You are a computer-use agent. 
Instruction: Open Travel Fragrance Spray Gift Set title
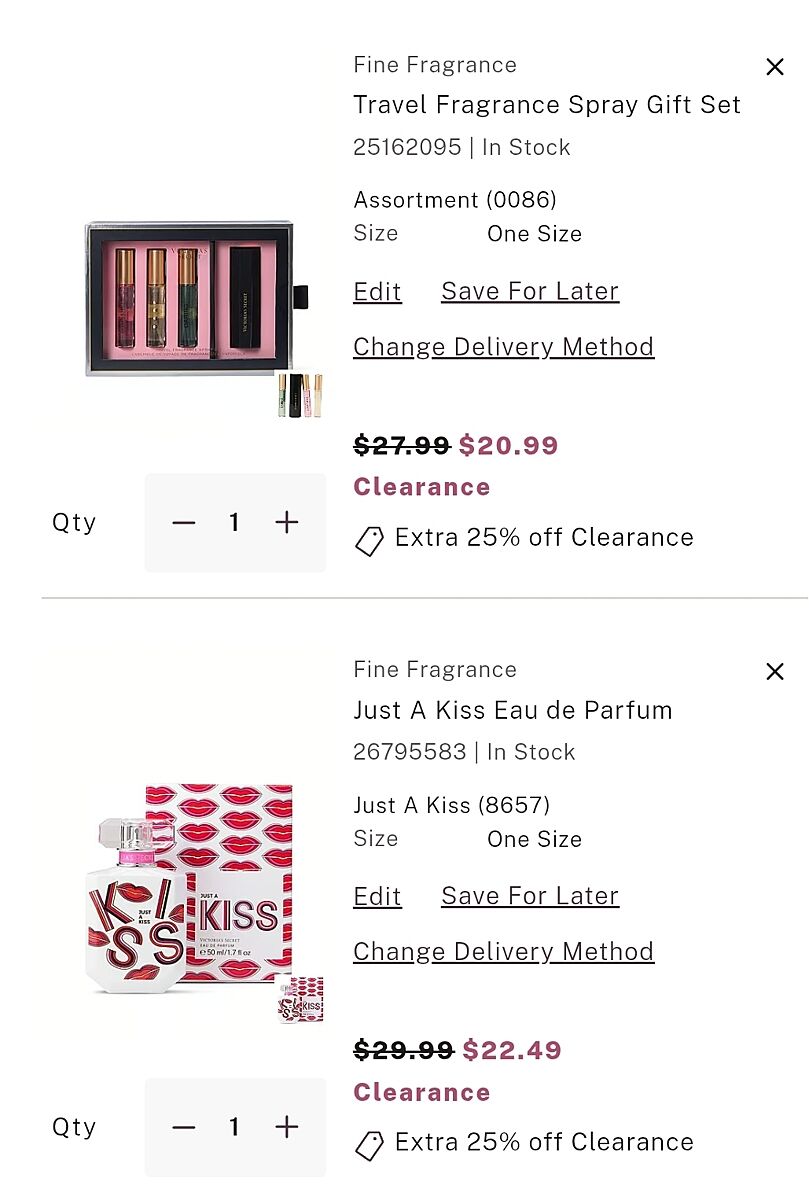point(547,105)
